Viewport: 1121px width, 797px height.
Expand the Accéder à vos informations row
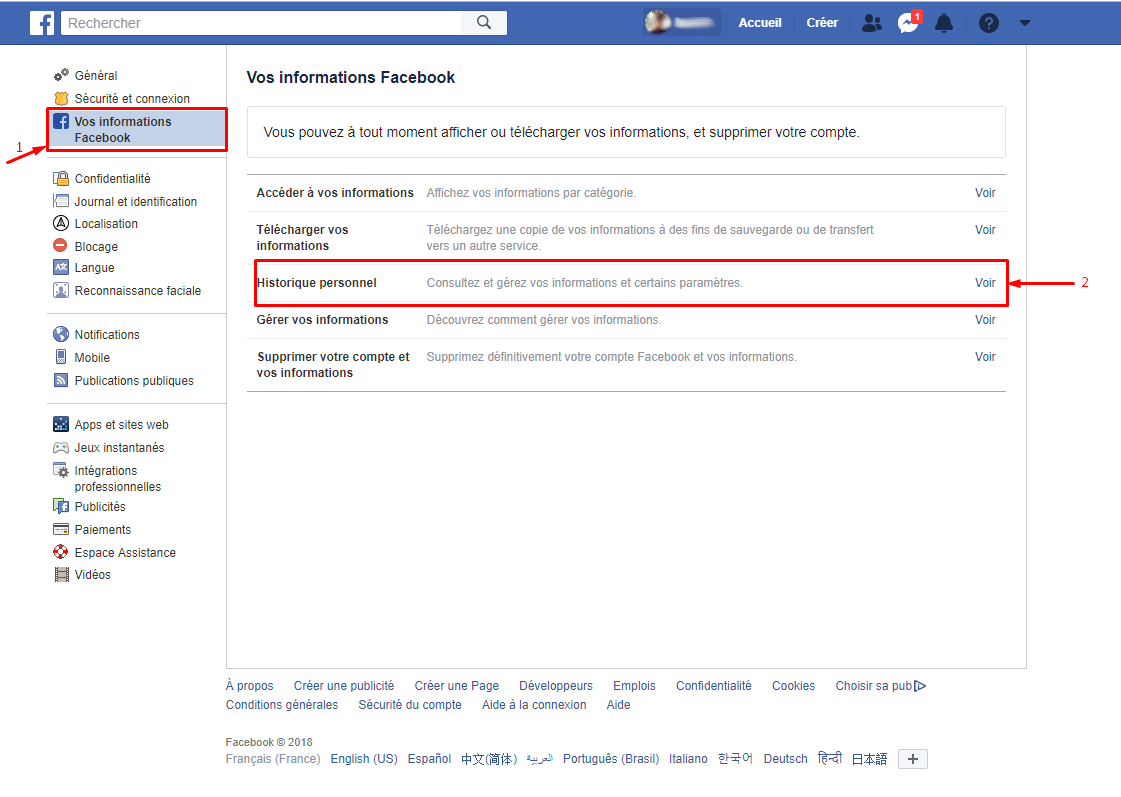pos(626,193)
